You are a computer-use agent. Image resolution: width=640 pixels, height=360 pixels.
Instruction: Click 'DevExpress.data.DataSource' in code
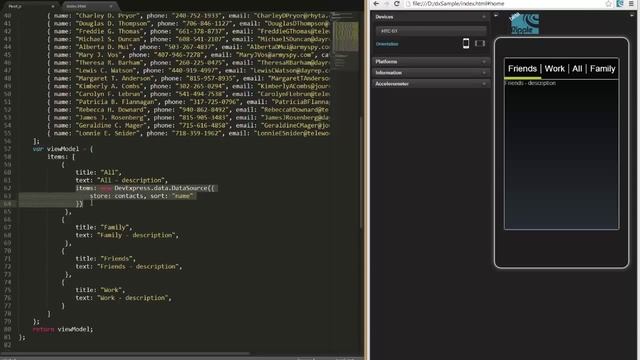click(x=161, y=188)
